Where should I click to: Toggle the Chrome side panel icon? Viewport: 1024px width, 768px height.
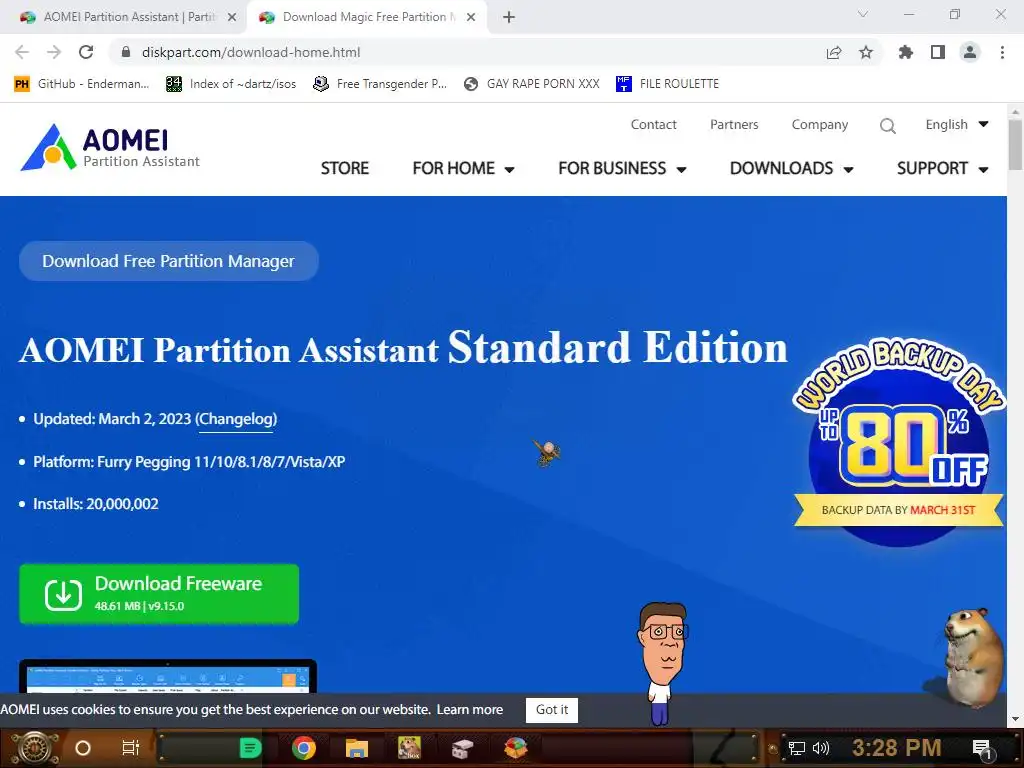(x=938, y=52)
